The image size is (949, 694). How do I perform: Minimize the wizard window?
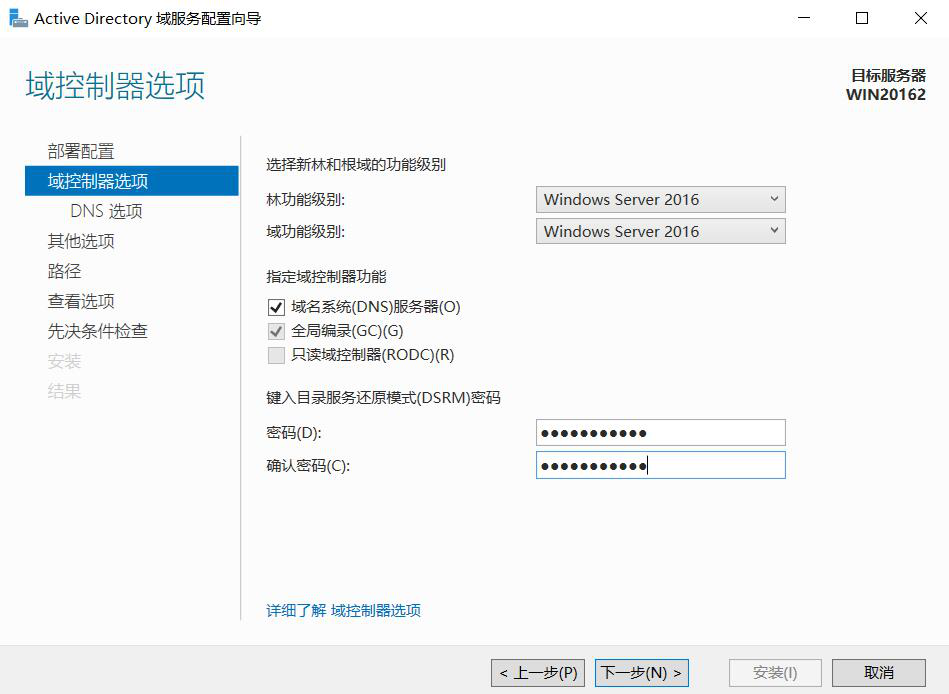(804, 18)
